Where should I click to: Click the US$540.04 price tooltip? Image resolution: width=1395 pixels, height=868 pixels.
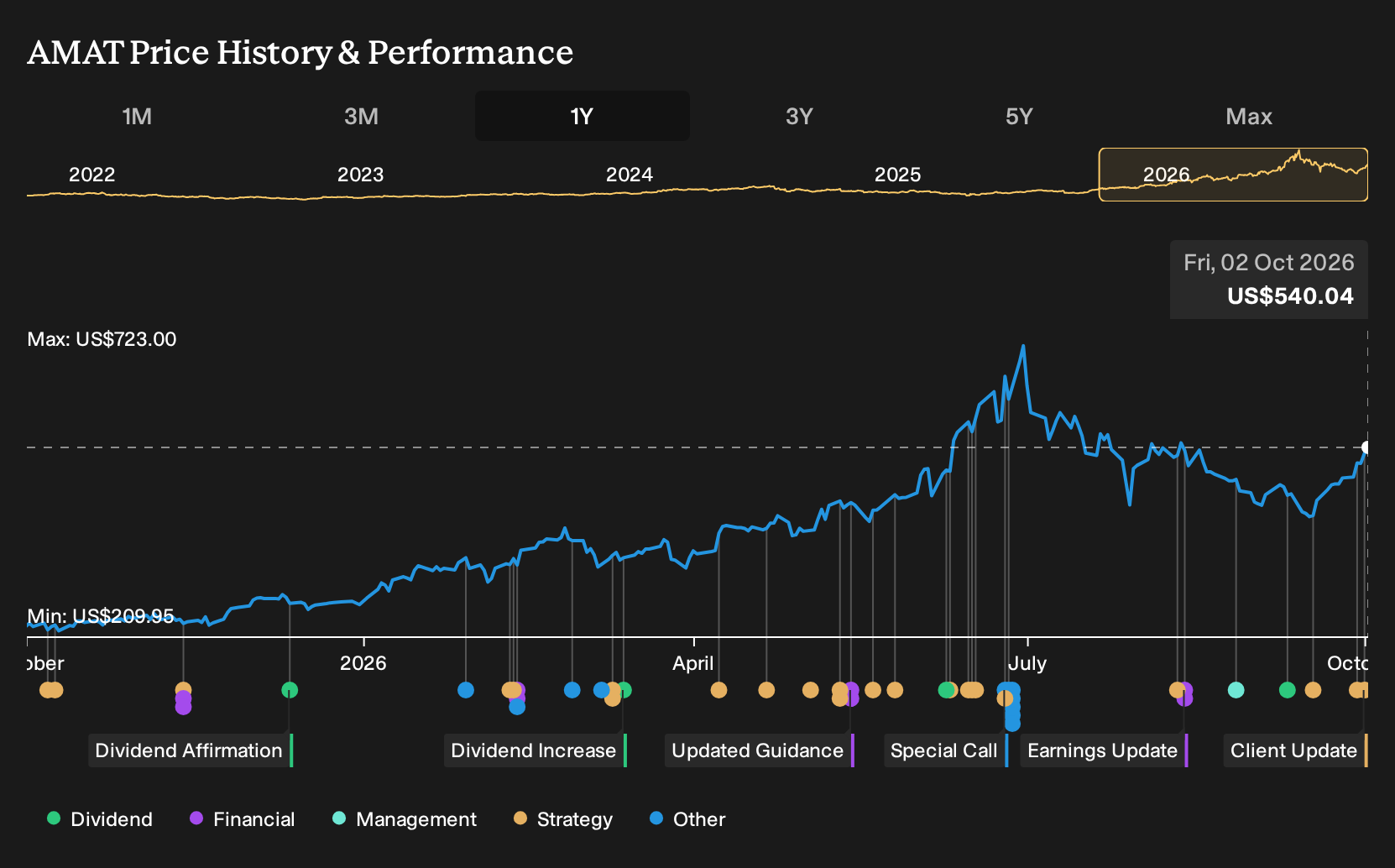[1268, 280]
